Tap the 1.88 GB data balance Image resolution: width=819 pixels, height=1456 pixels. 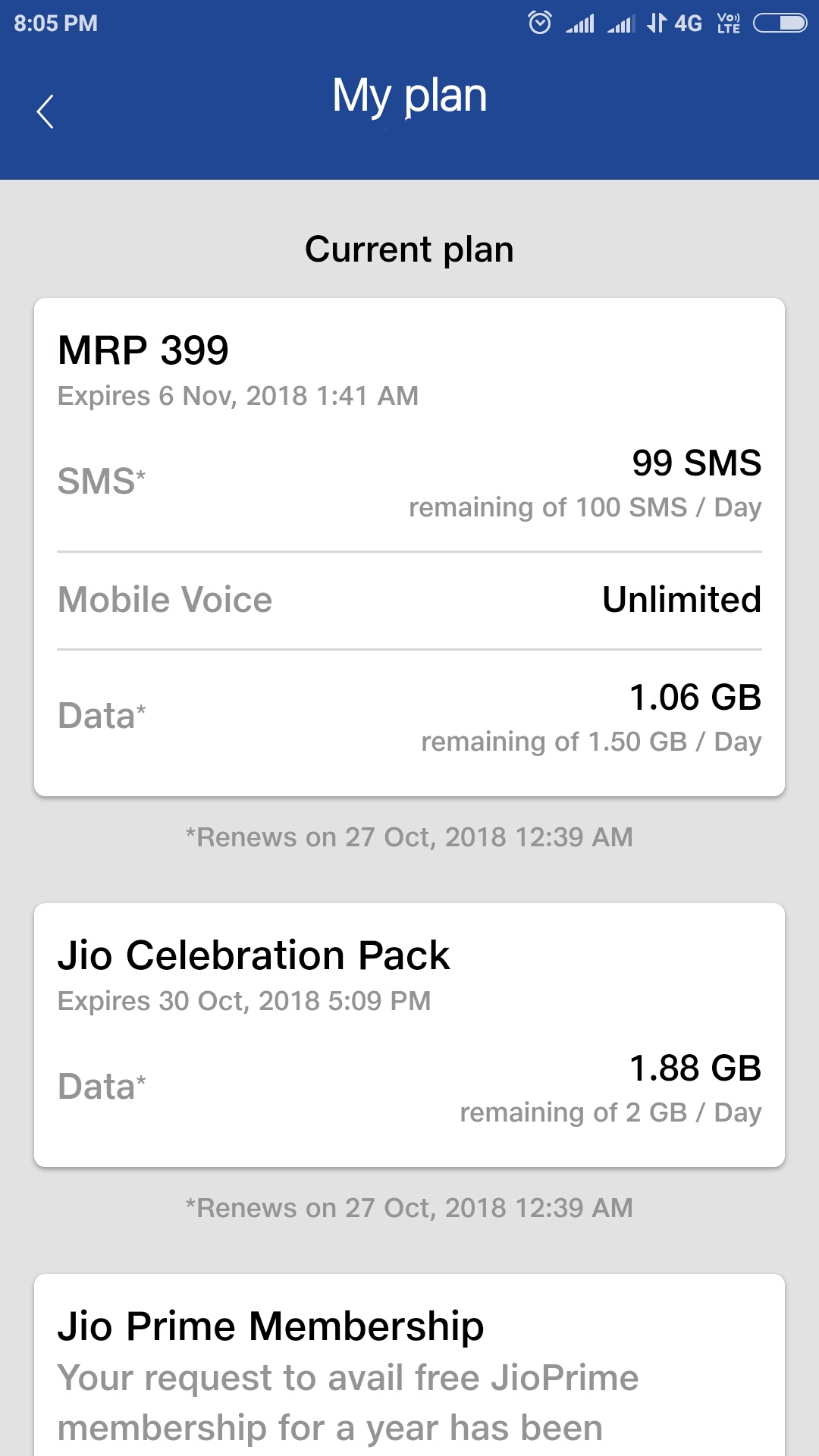pyautogui.click(x=695, y=1068)
